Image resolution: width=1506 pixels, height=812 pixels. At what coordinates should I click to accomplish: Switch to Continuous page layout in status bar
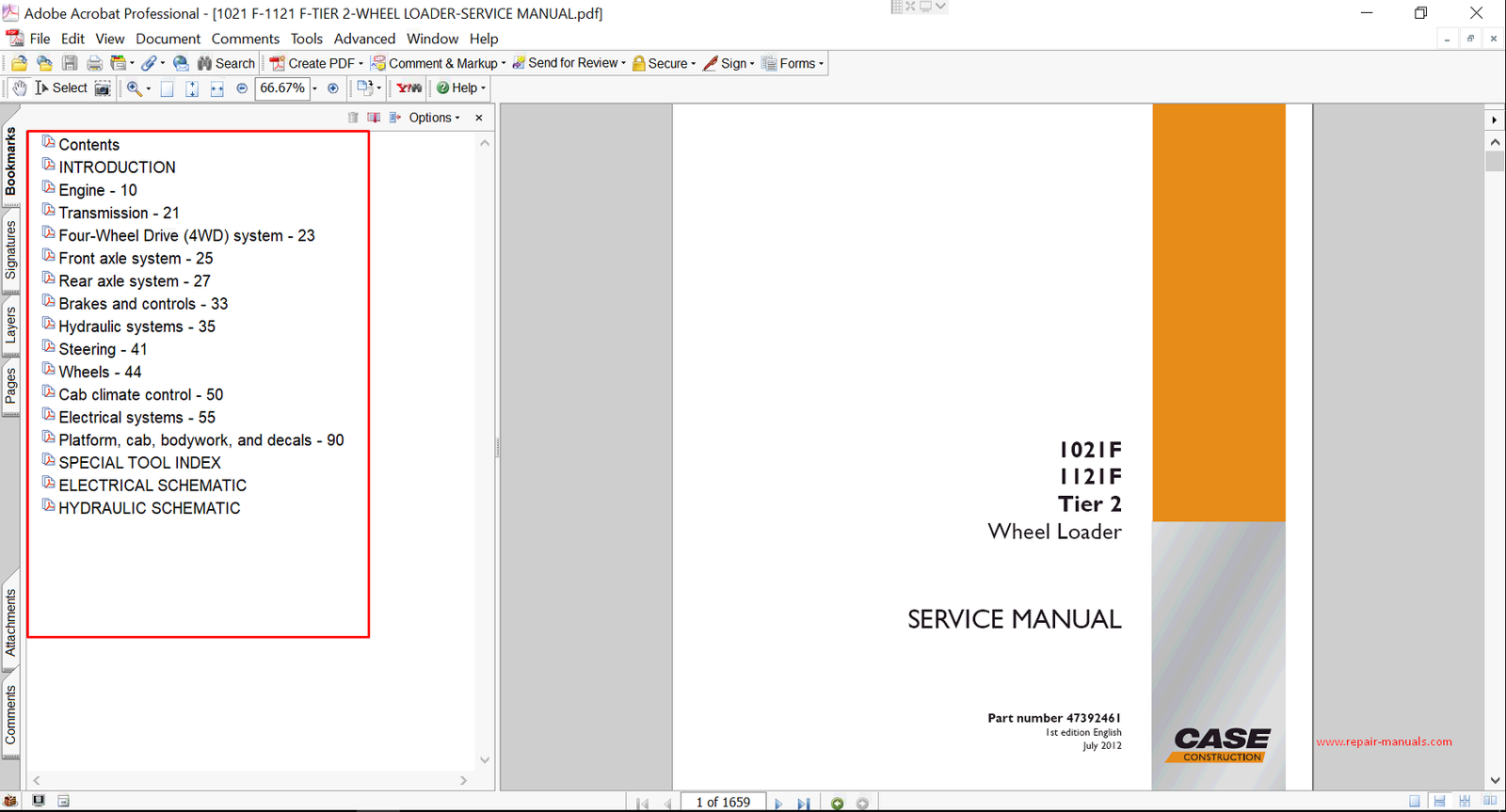click(x=1439, y=802)
